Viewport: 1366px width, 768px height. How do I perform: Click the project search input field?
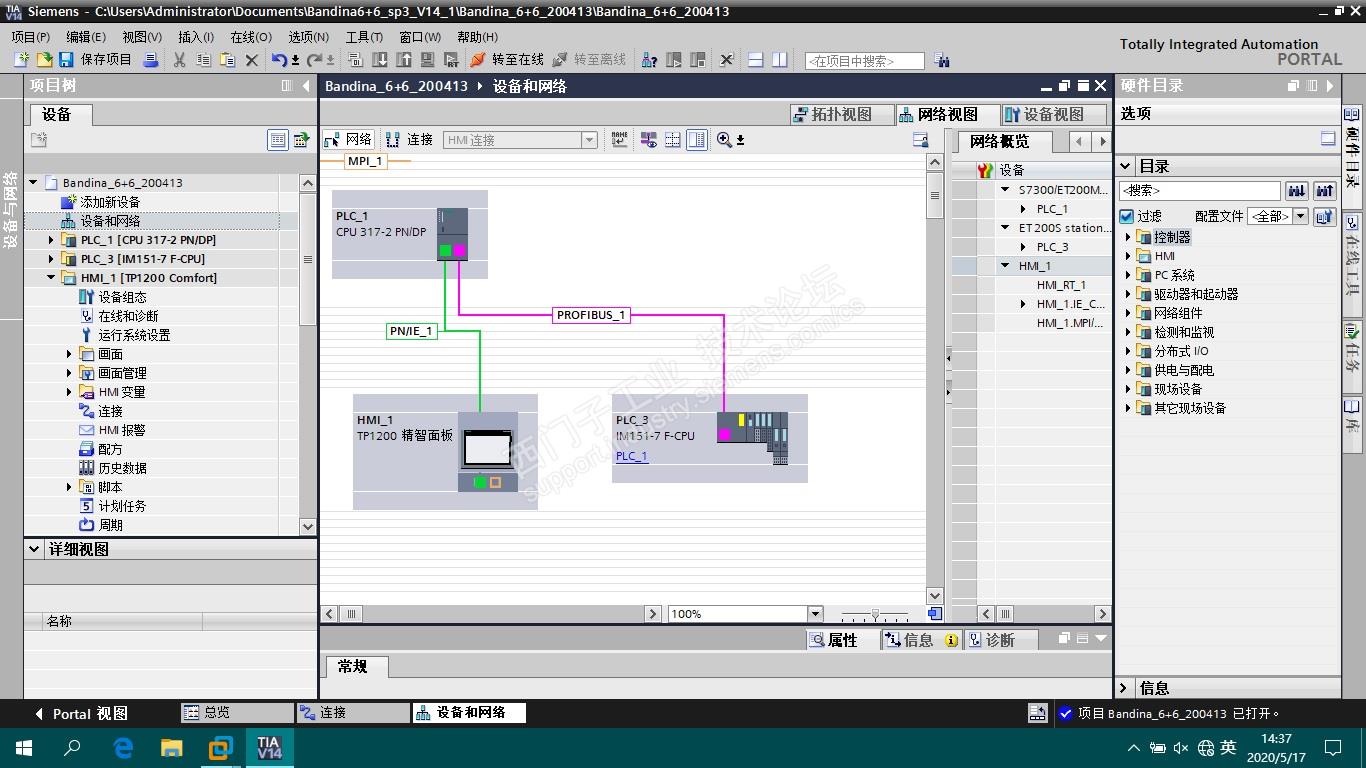(x=864, y=61)
